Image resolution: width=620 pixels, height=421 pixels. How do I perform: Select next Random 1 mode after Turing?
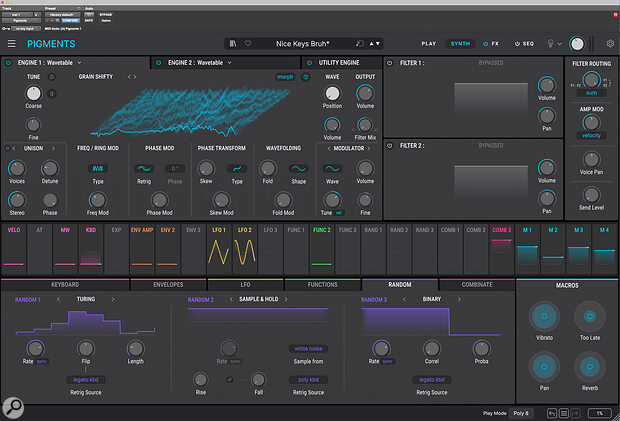click(x=113, y=299)
